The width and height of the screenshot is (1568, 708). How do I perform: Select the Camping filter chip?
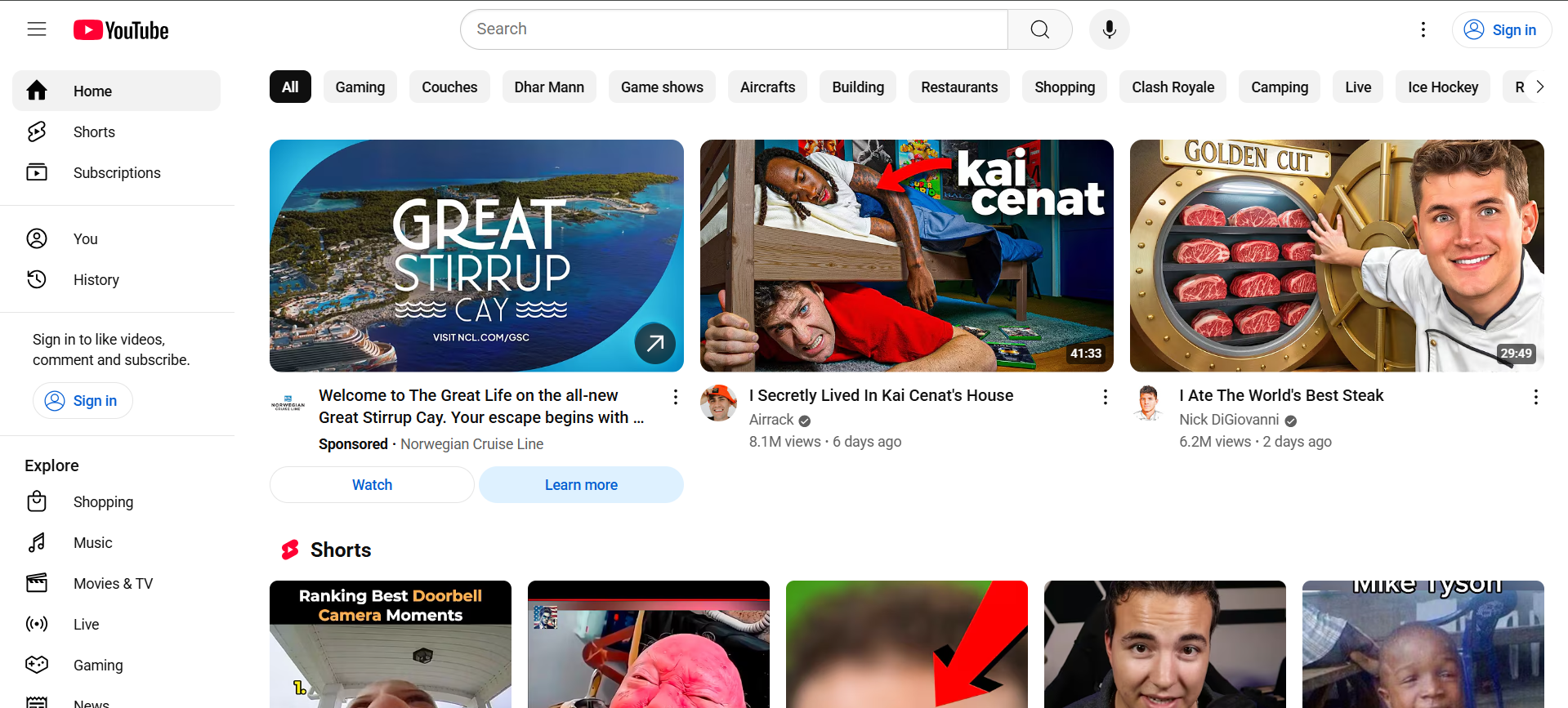[1280, 87]
